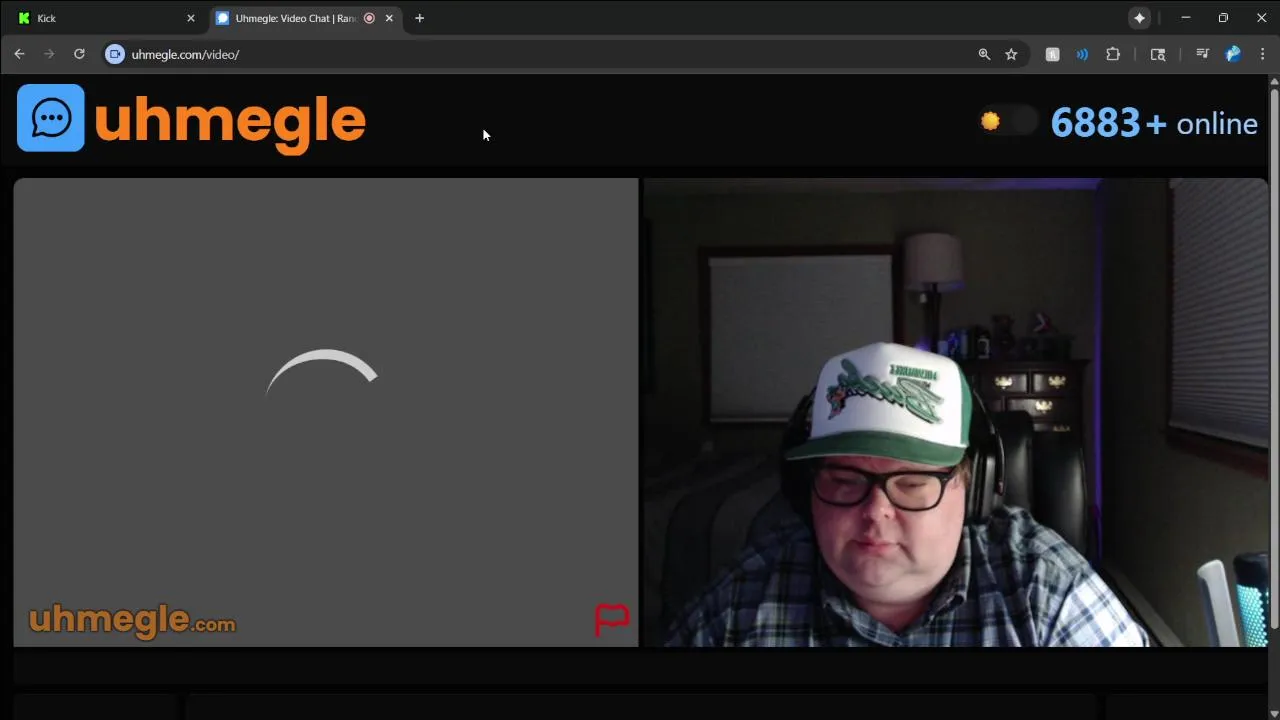Click the gray square extension icon
This screenshot has height=720, width=1280.
pyautogui.click(x=1052, y=55)
